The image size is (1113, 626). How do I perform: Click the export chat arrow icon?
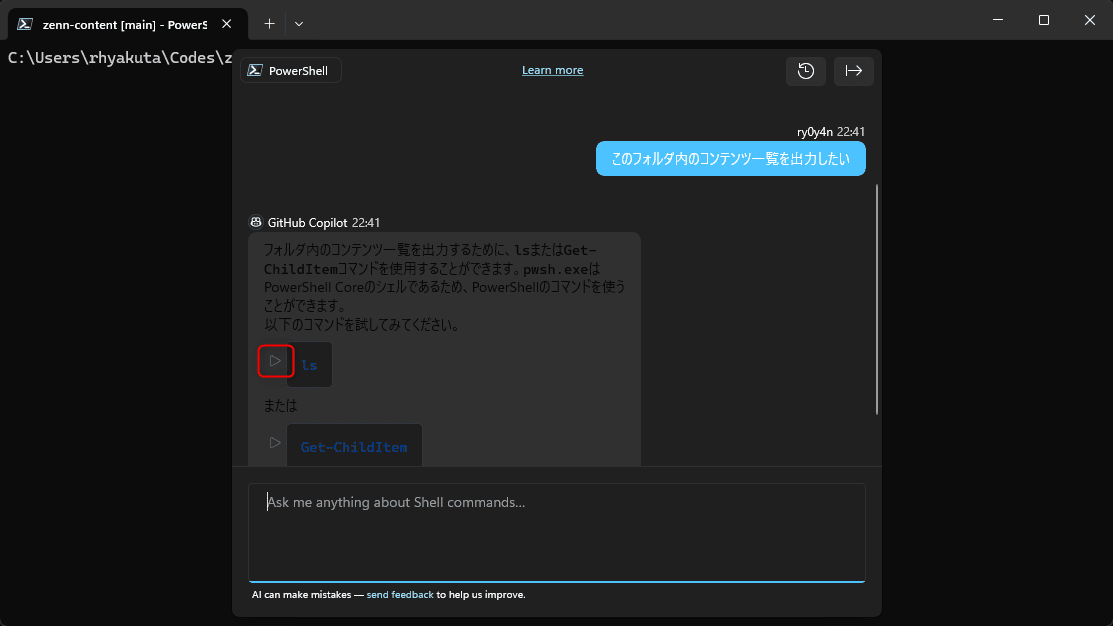(853, 71)
